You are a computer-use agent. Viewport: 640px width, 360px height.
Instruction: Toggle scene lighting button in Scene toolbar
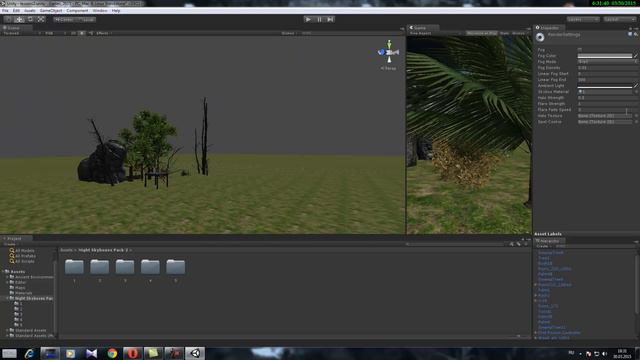82,33
